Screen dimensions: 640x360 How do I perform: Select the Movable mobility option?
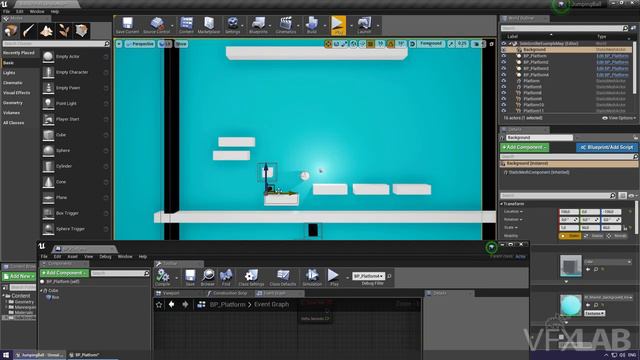coord(616,236)
